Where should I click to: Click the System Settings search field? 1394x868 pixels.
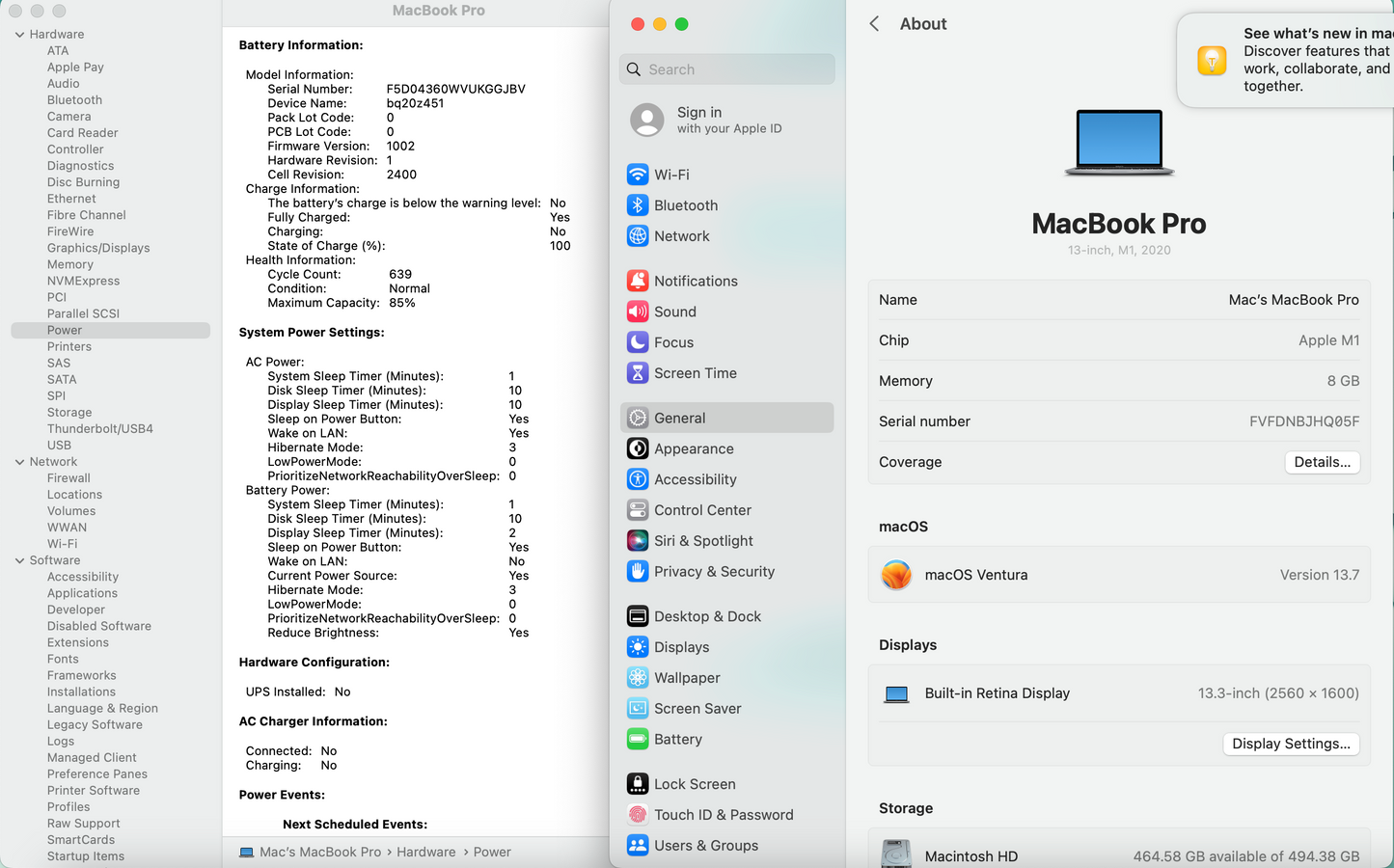coord(727,68)
